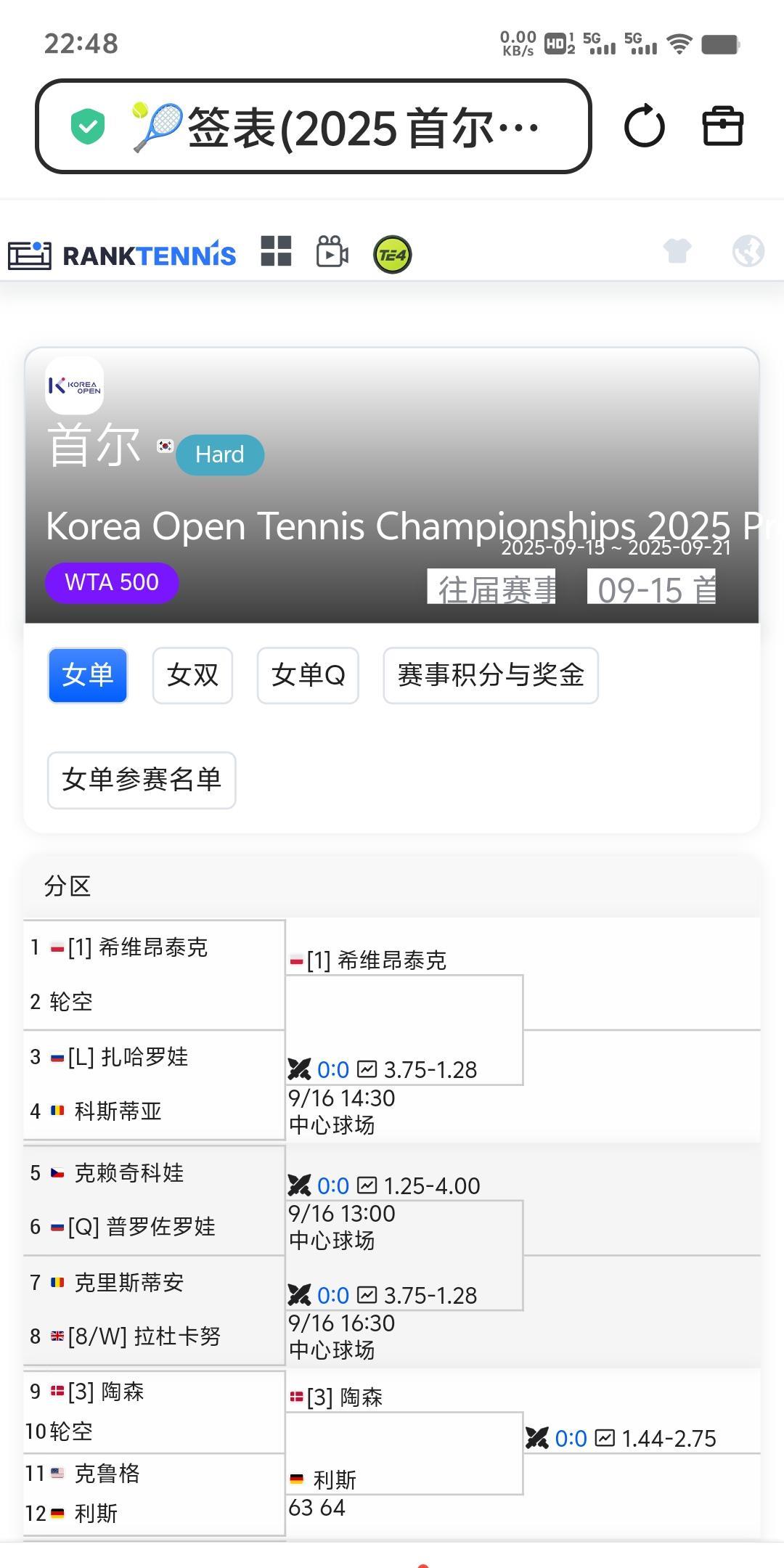This screenshot has height=1568, width=784.
Task: Open the 0:0 match with odds 1.25-4.00
Action: [333, 1185]
